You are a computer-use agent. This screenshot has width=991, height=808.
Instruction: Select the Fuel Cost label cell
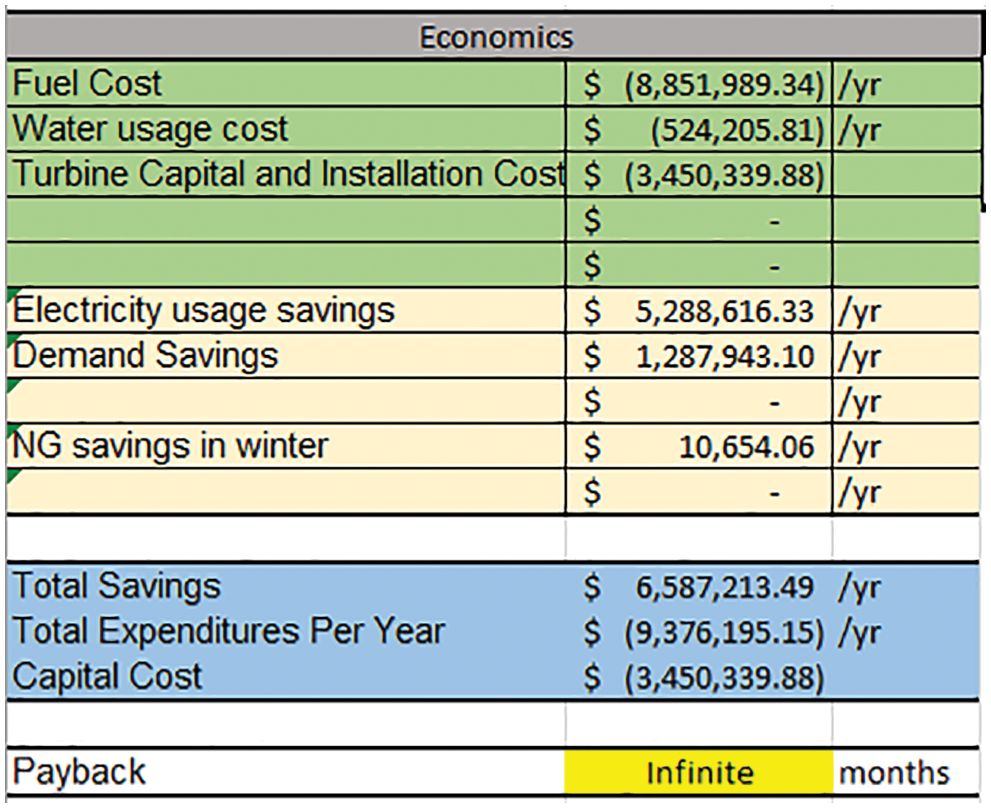tap(87, 84)
